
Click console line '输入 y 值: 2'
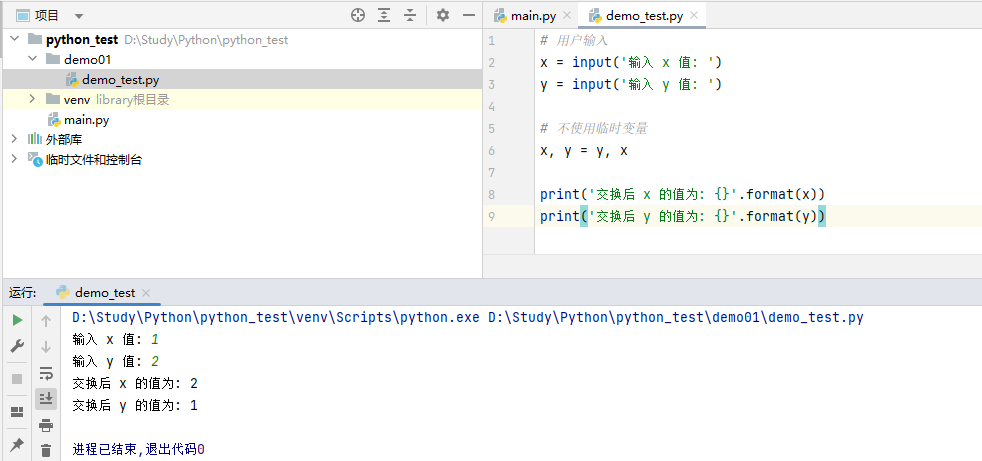pyautogui.click(x=116, y=361)
